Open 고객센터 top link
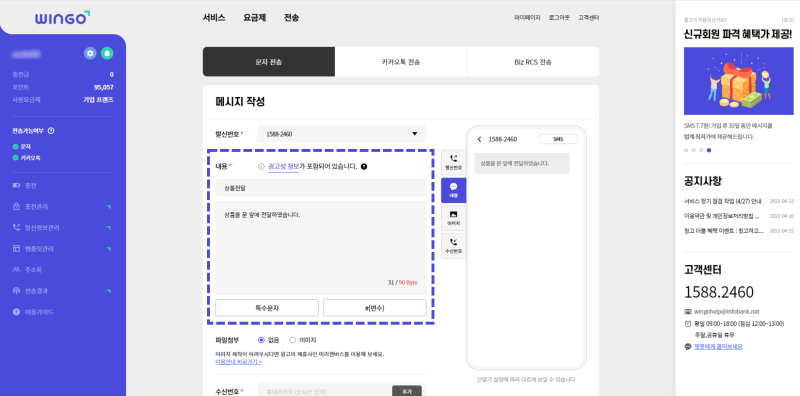 588,18
